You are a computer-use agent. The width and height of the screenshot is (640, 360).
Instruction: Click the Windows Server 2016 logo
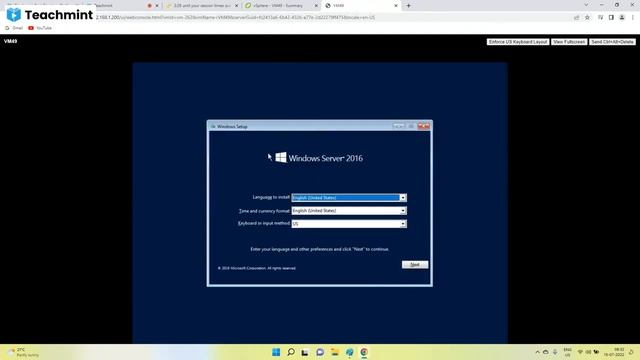pyautogui.click(x=319, y=158)
